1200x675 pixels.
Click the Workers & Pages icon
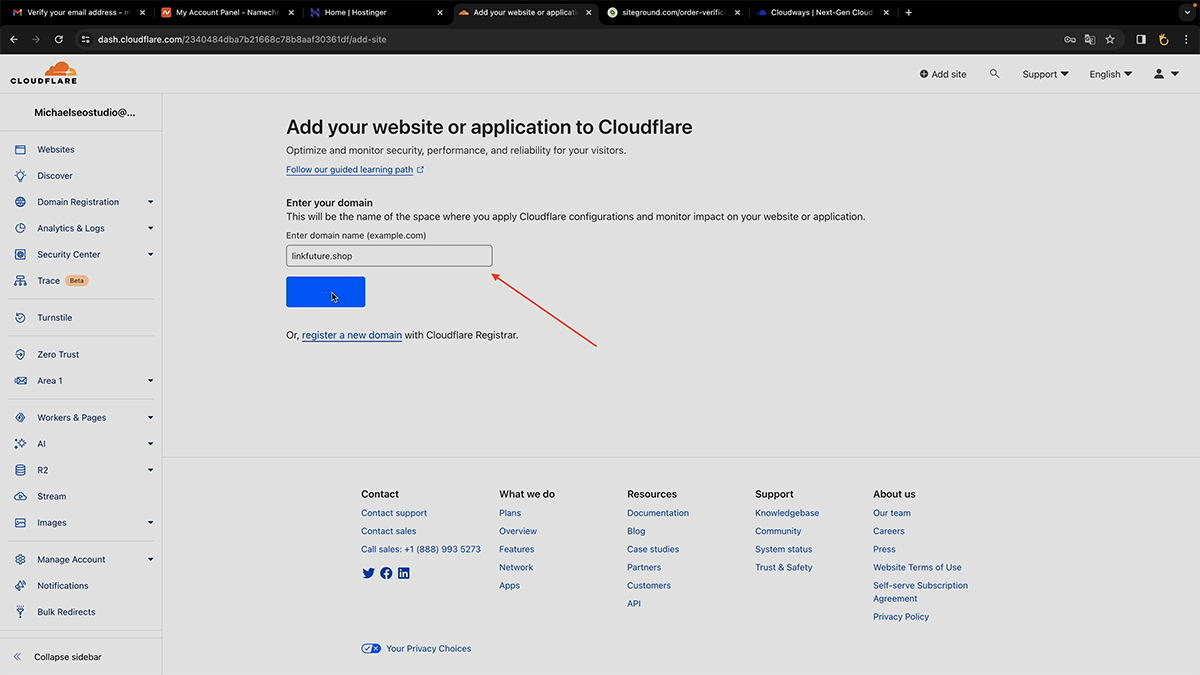pos(20,418)
